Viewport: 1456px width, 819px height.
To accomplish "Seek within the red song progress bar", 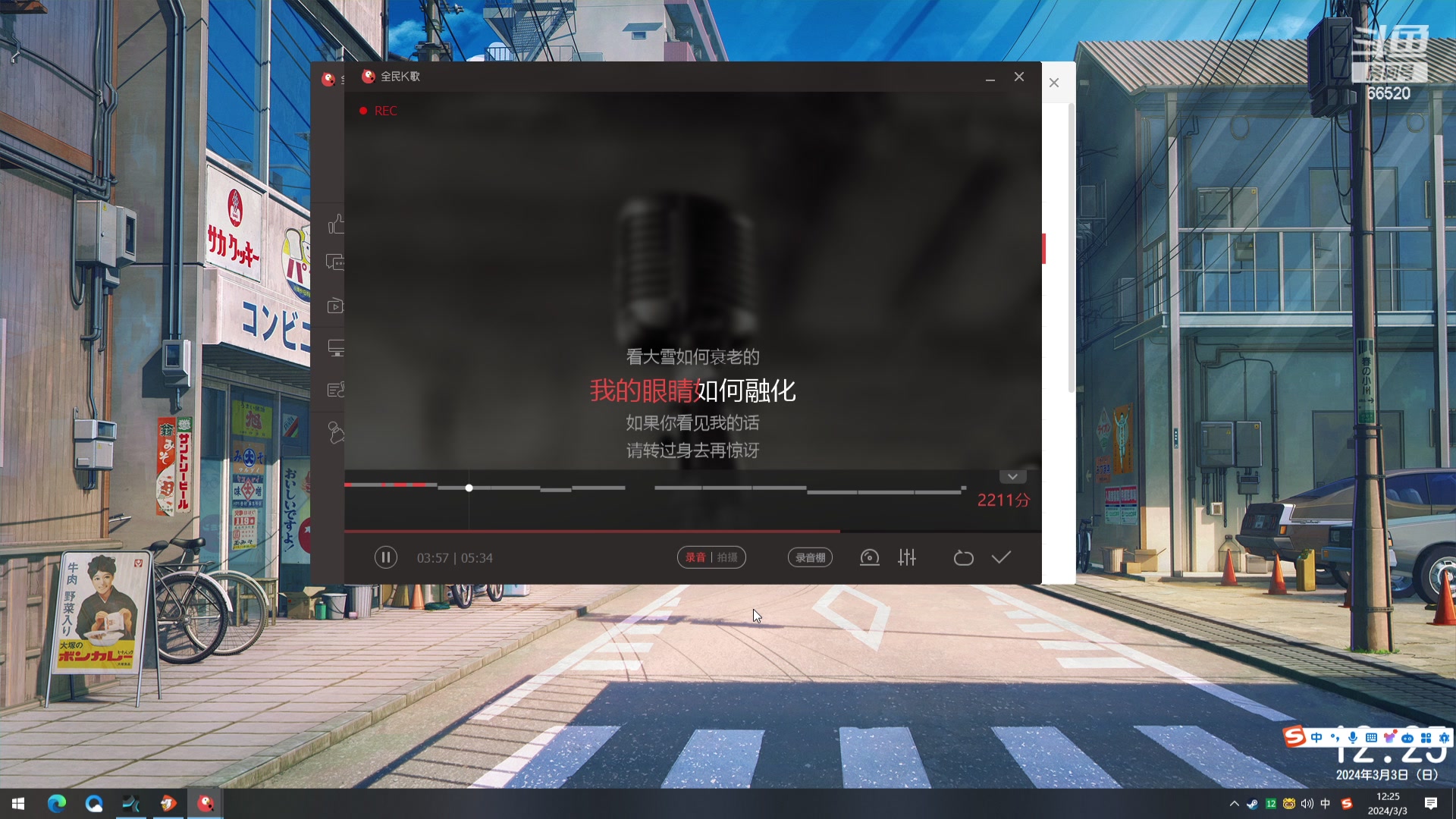I will coord(692,532).
